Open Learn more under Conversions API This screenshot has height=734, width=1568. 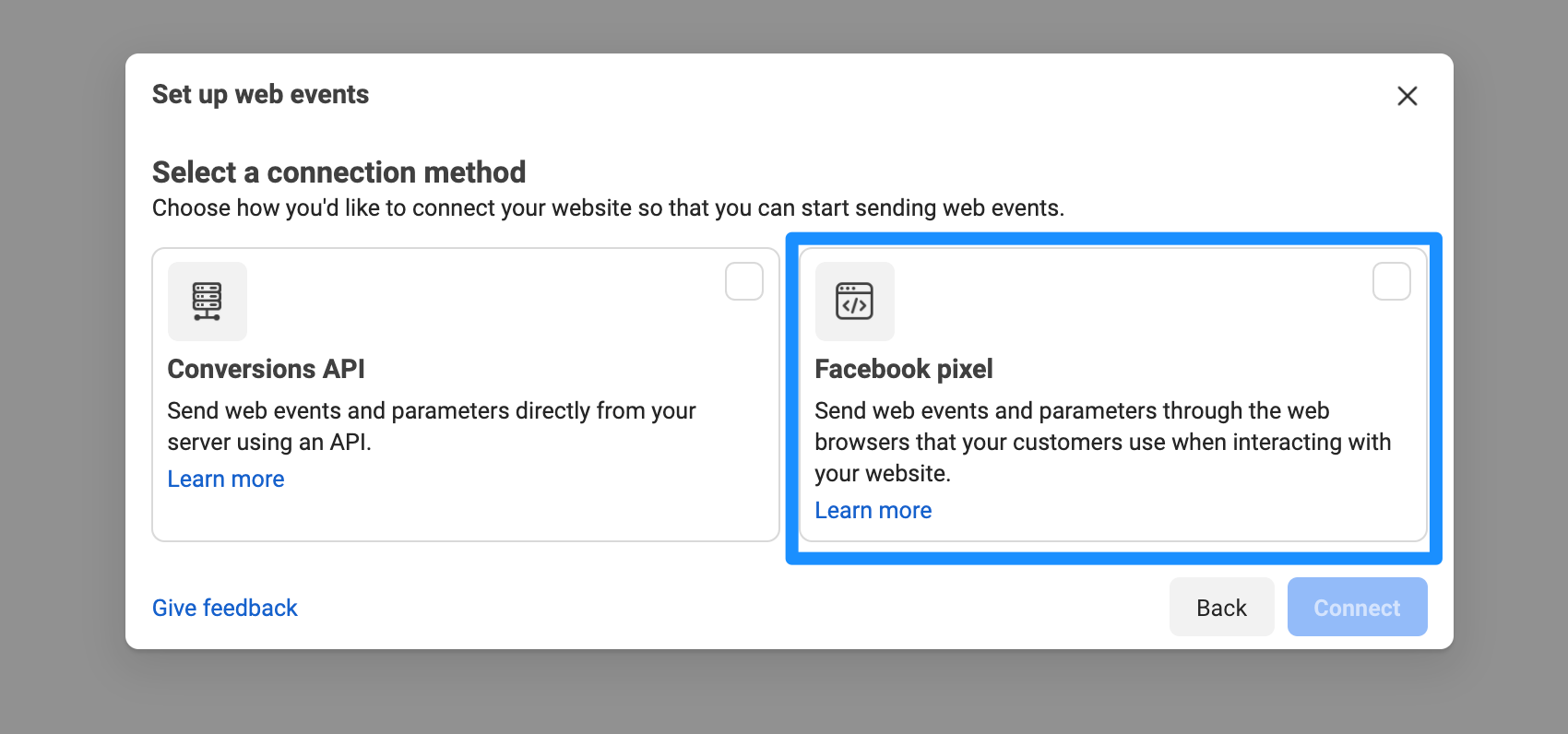click(226, 479)
